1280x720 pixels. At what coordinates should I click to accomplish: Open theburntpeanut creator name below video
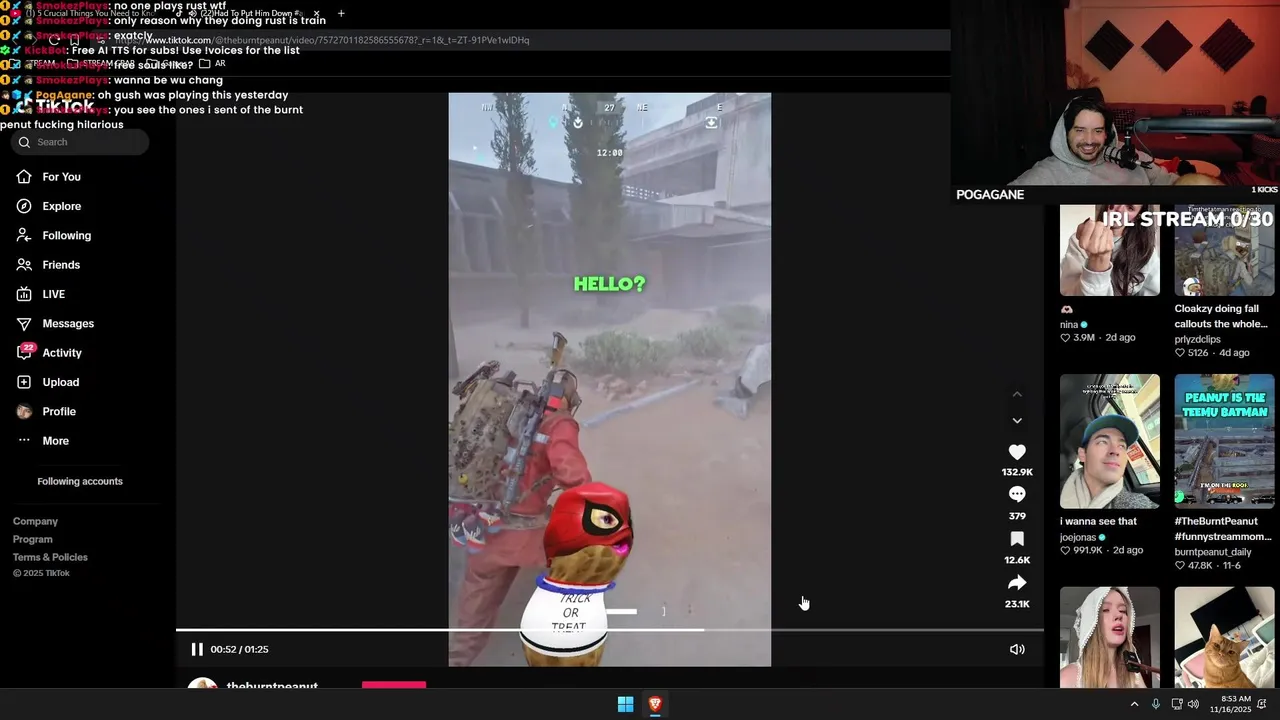click(272, 686)
